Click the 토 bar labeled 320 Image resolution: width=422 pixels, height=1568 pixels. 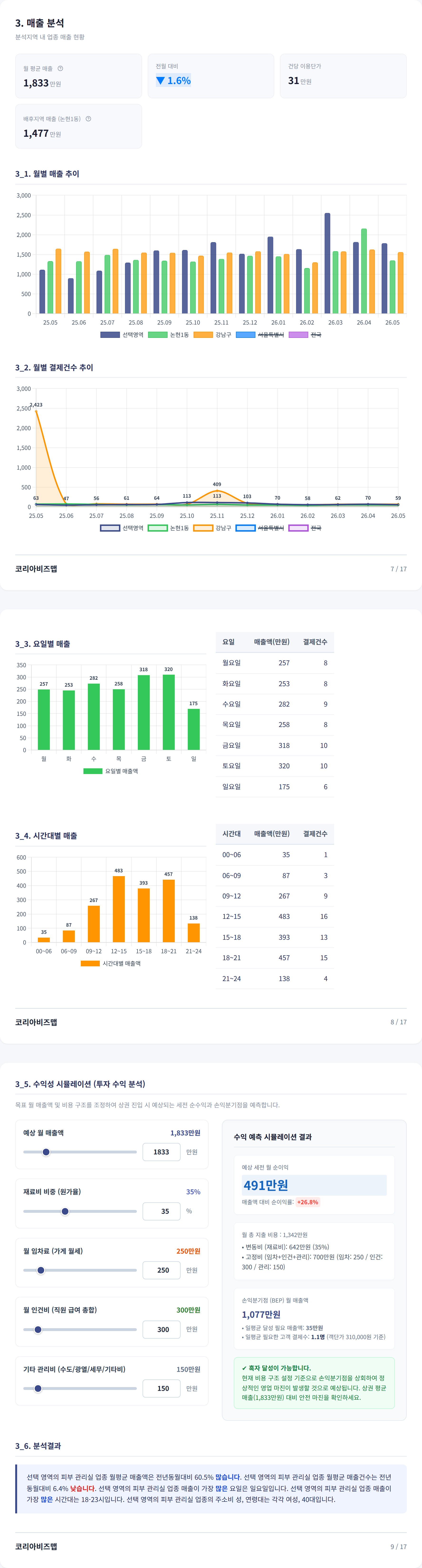pos(169,712)
